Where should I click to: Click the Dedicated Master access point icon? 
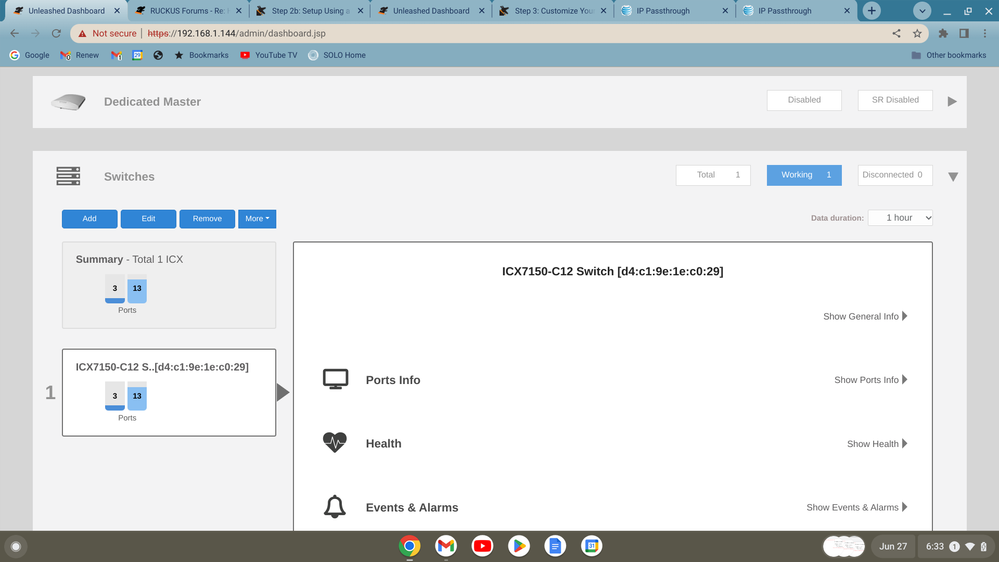pos(68,102)
